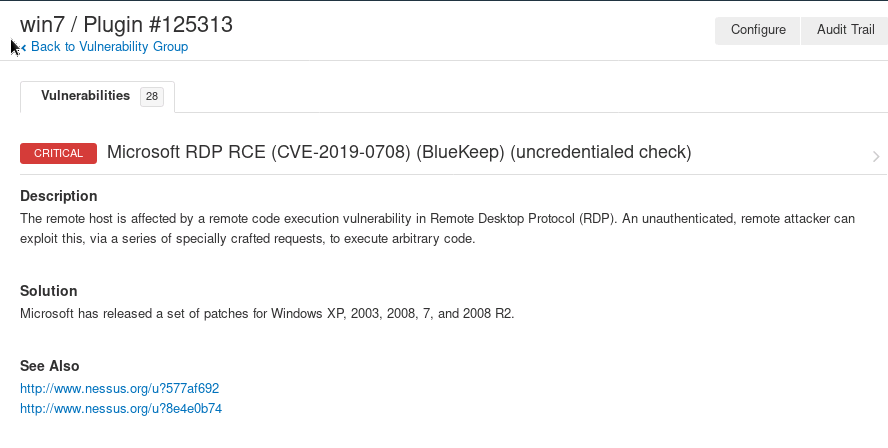Select the Vulnerabilities tab
Viewport: 888px width, 448px height.
tap(85, 96)
